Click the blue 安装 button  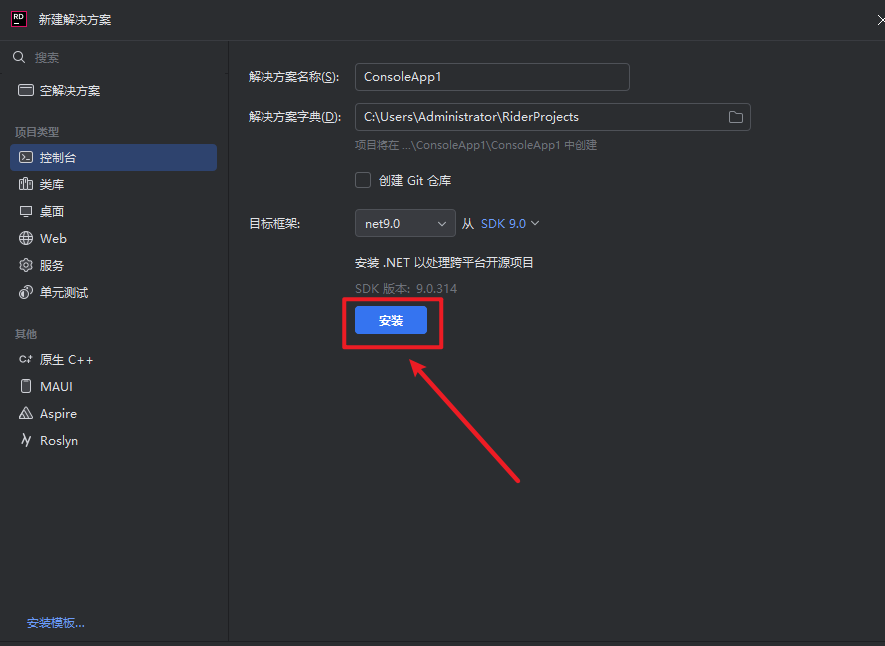tap(391, 320)
